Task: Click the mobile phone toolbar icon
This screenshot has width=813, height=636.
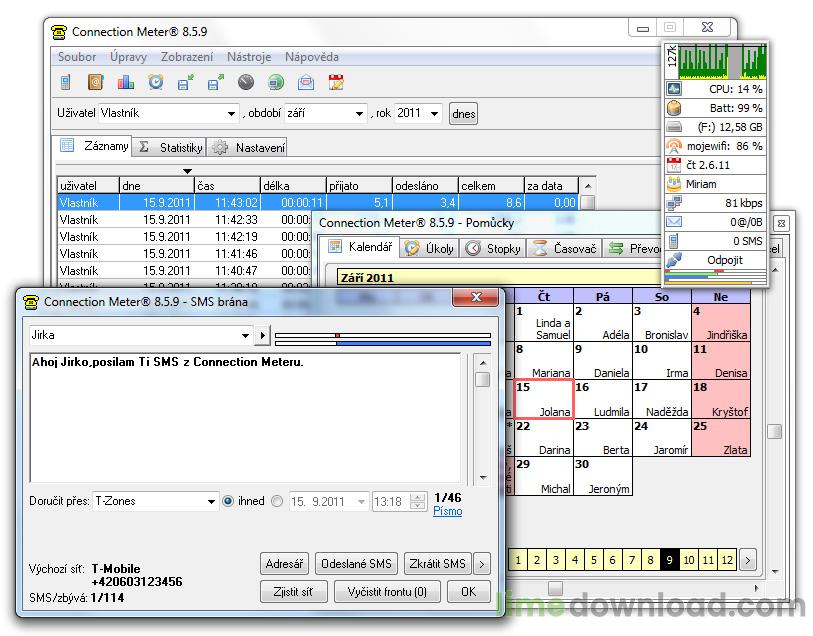Action: coord(65,83)
